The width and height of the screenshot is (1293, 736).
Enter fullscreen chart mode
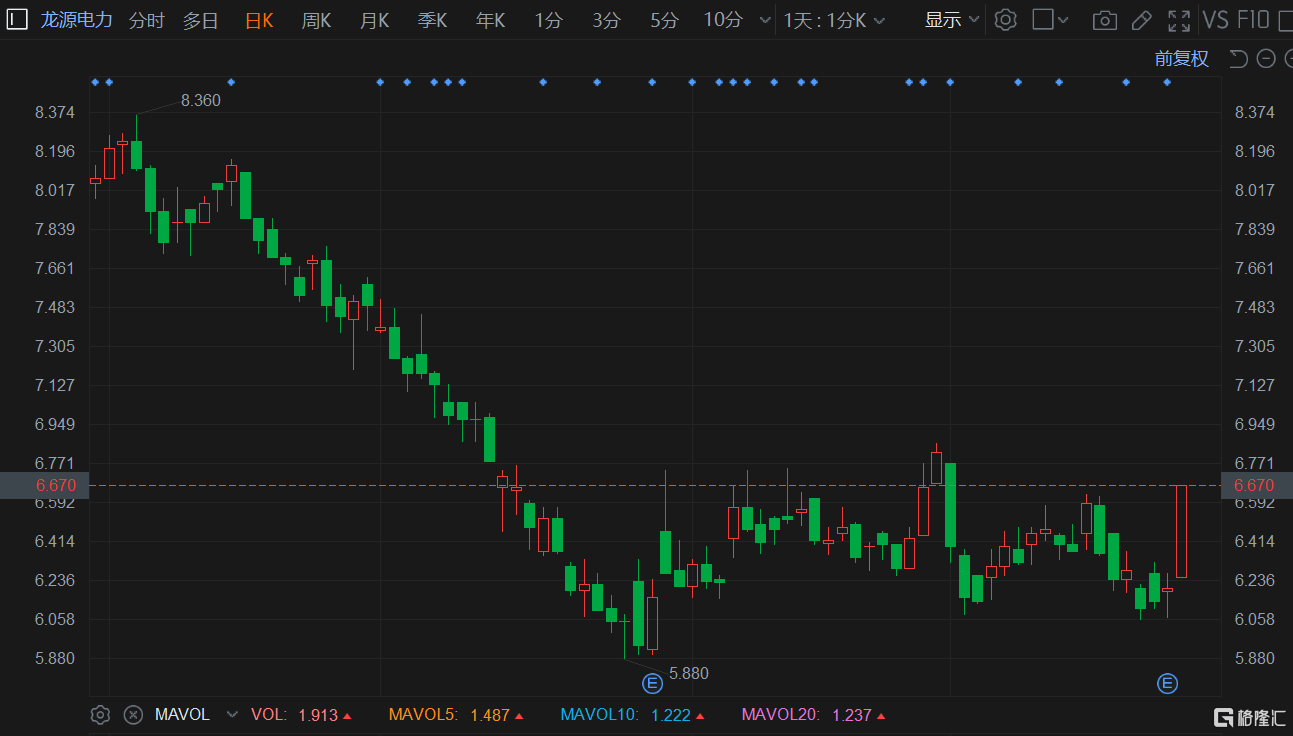pyautogui.click(x=1179, y=20)
